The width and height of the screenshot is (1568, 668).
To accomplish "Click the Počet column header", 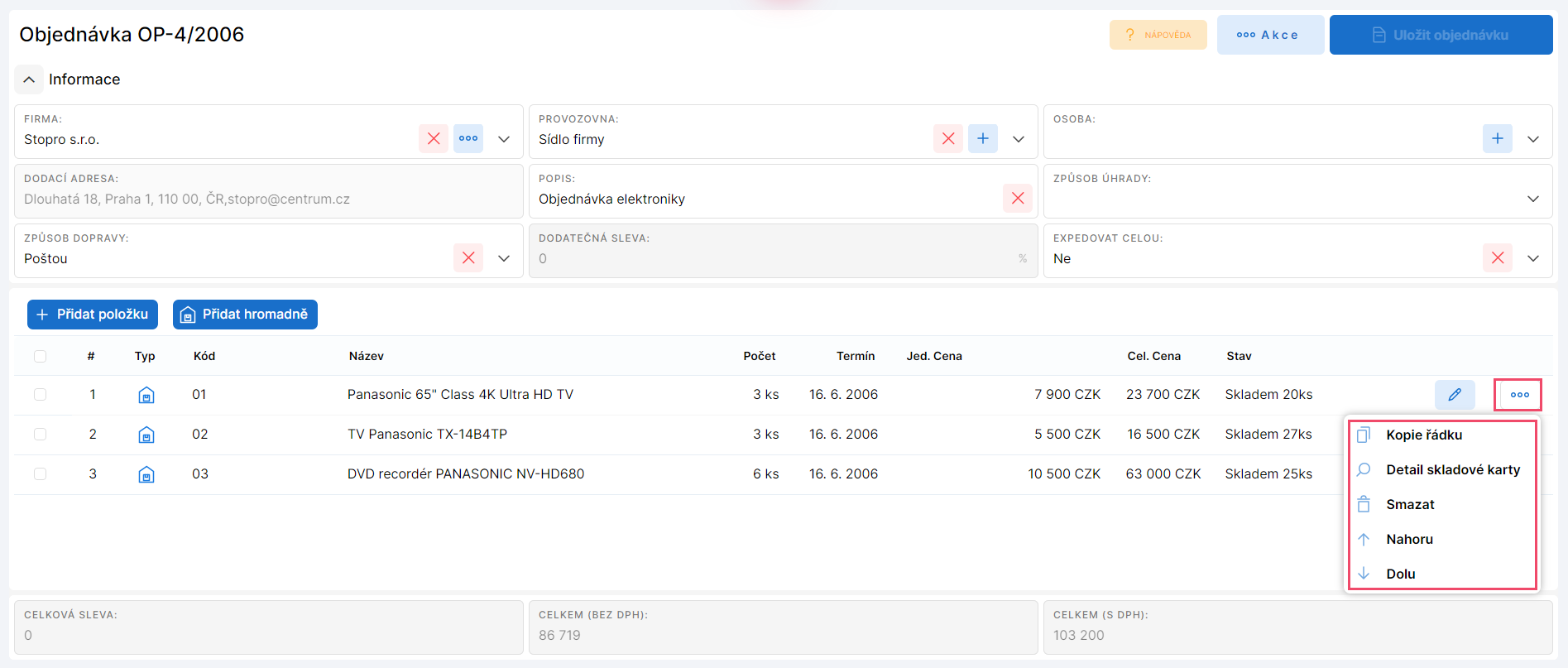I will [760, 356].
